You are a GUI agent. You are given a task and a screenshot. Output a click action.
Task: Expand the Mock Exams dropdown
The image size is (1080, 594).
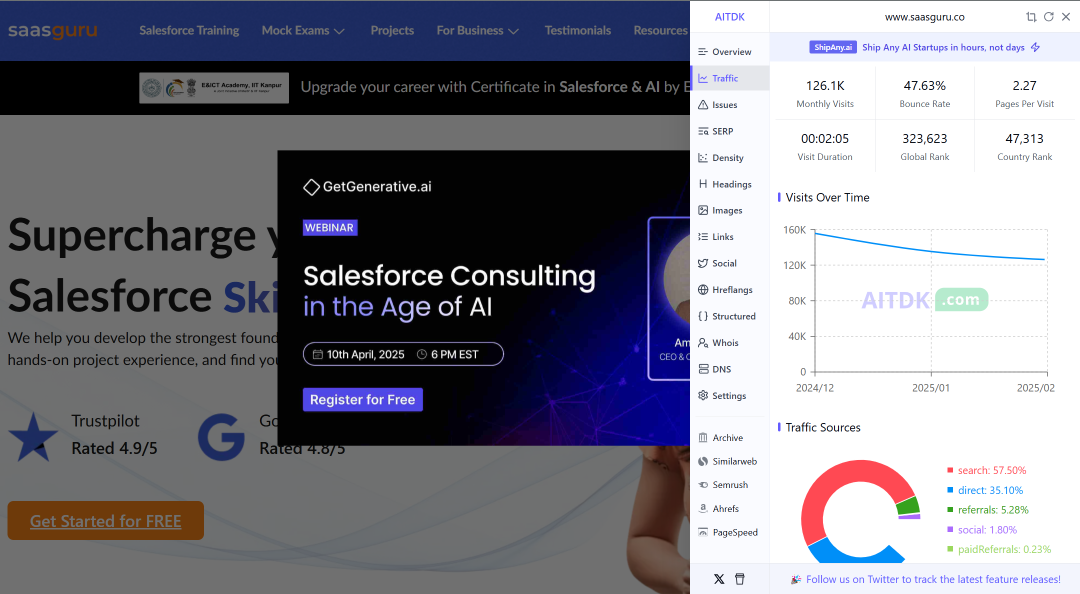tap(302, 30)
